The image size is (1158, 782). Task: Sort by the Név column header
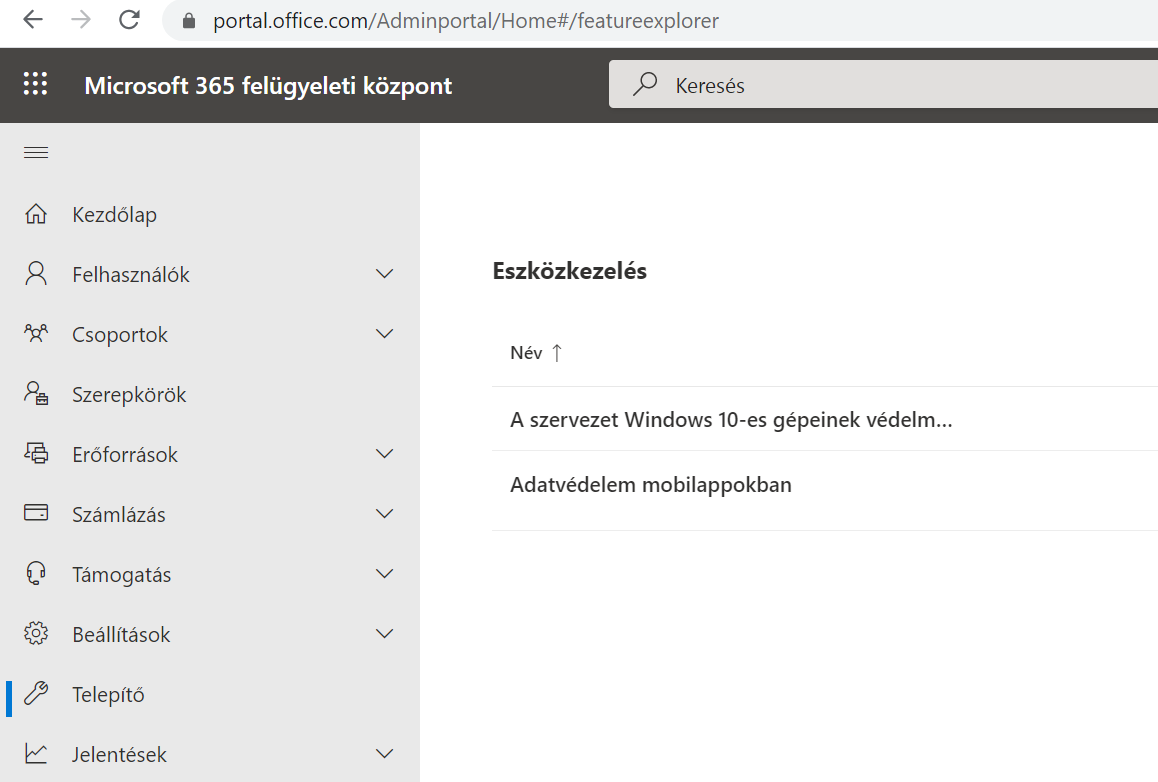point(527,353)
